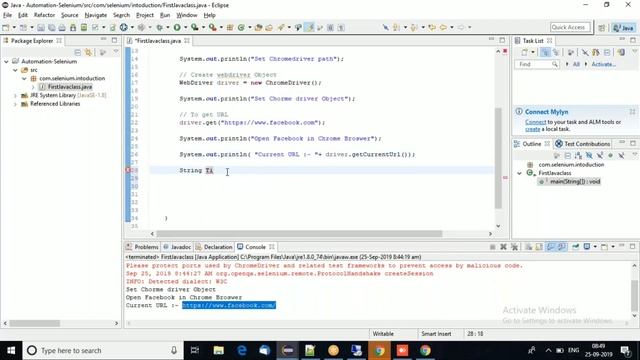Select the Java perspective button
Screen dimensions: 640x360
click(624, 28)
